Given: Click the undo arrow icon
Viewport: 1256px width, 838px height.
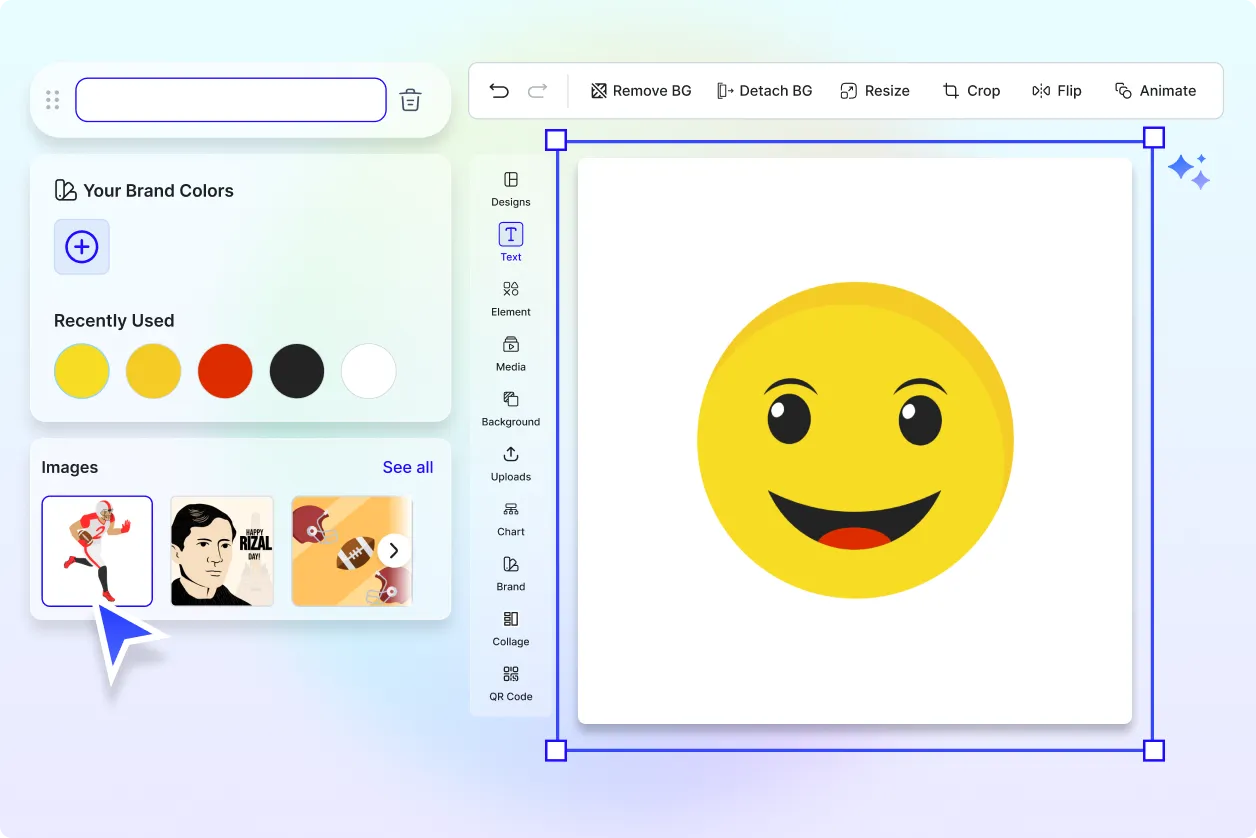Looking at the screenshot, I should (499, 91).
